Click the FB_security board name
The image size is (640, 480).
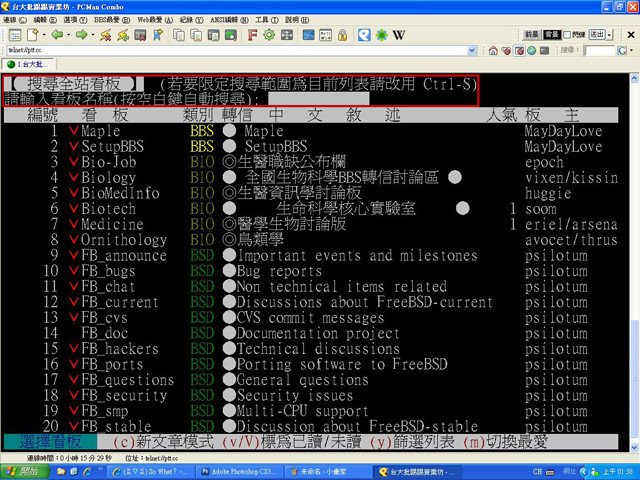coord(124,396)
